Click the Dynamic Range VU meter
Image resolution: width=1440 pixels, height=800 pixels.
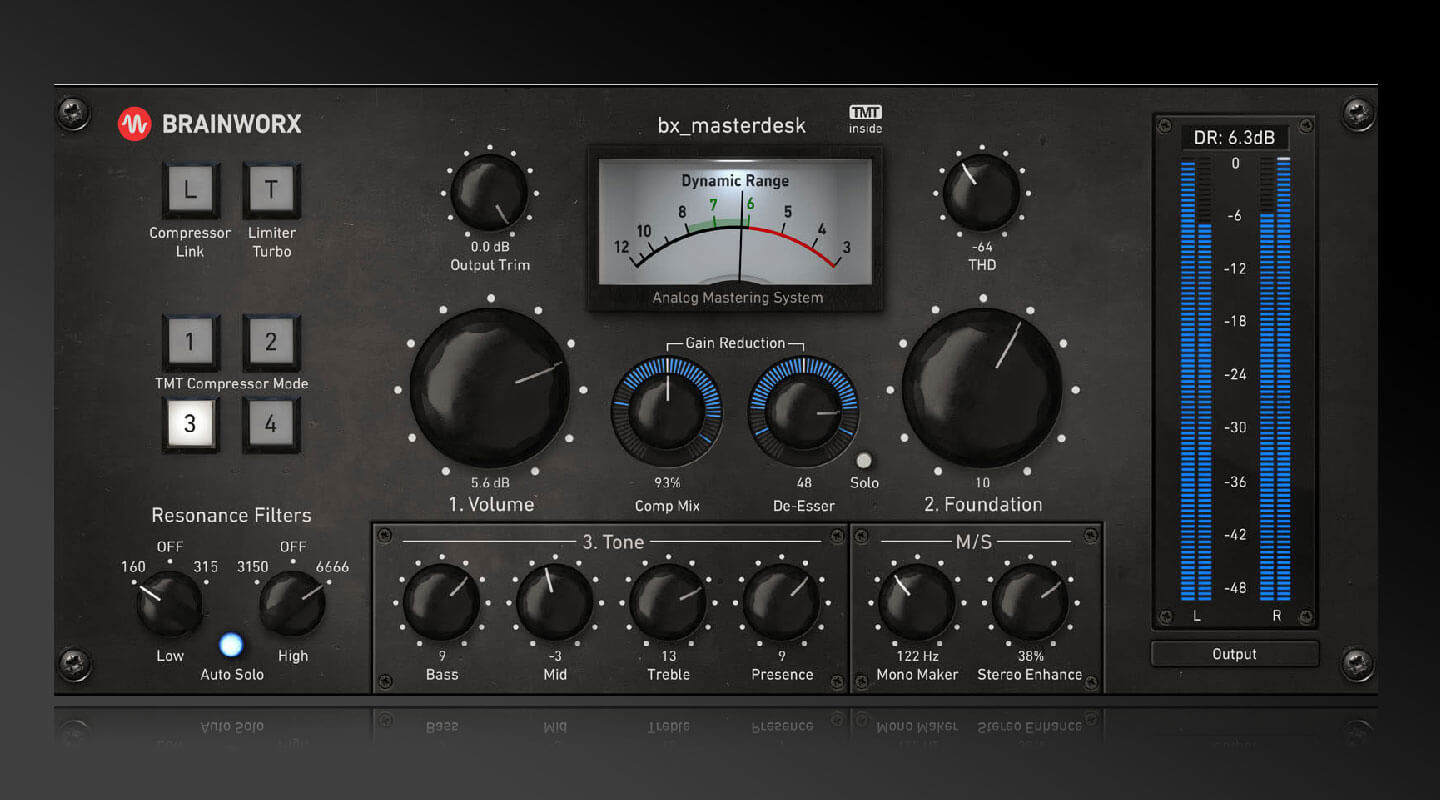pyautogui.click(x=735, y=228)
